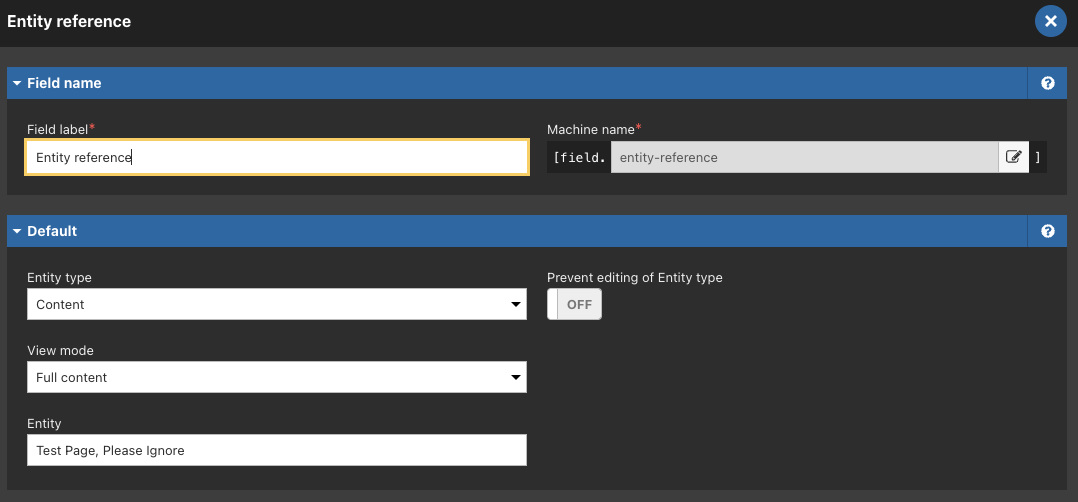Click the Machine name caption text
This screenshot has width=1078, height=502.
click(591, 129)
